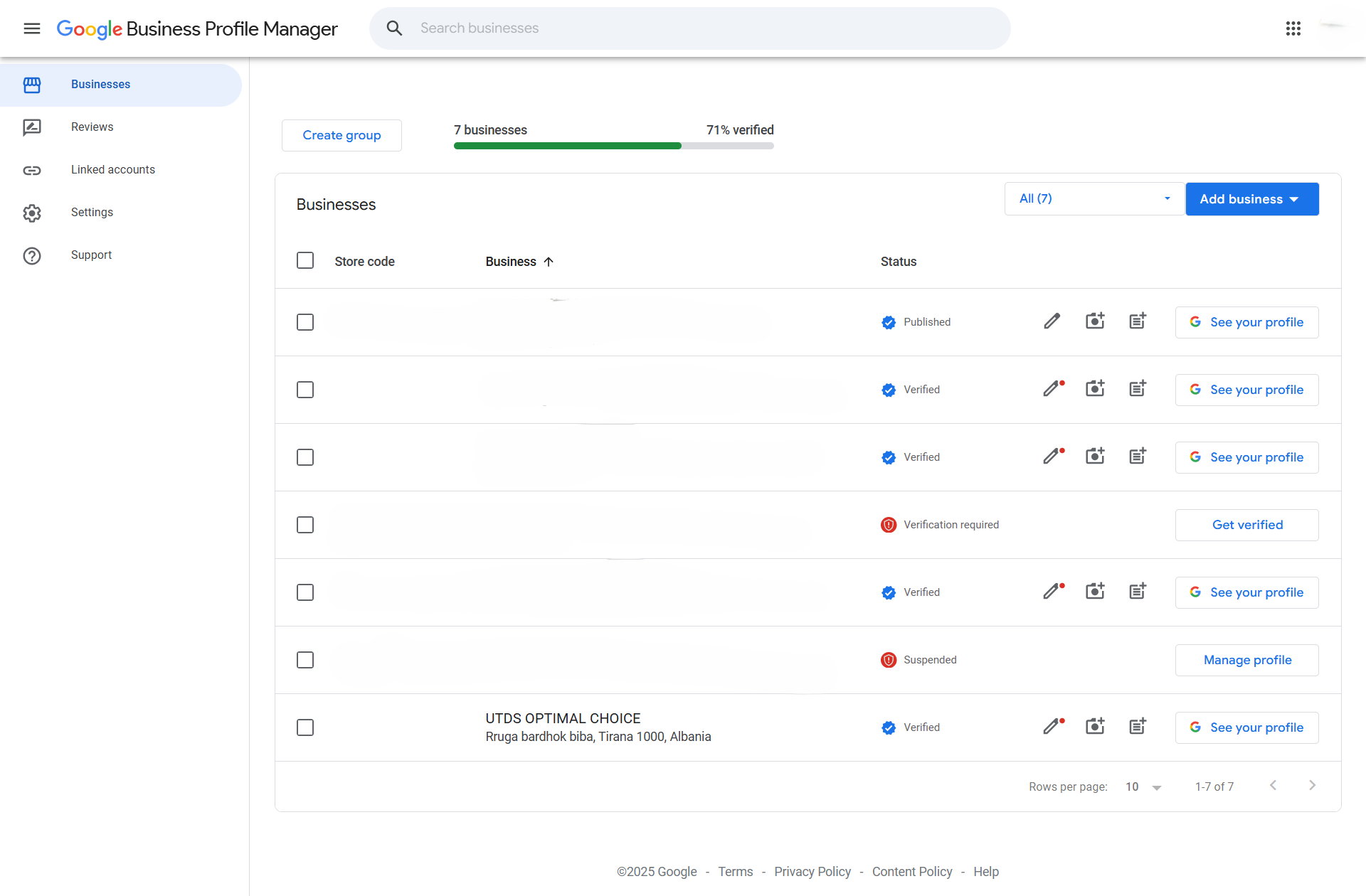
Task: Check the Published business row checkbox
Action: (x=305, y=322)
